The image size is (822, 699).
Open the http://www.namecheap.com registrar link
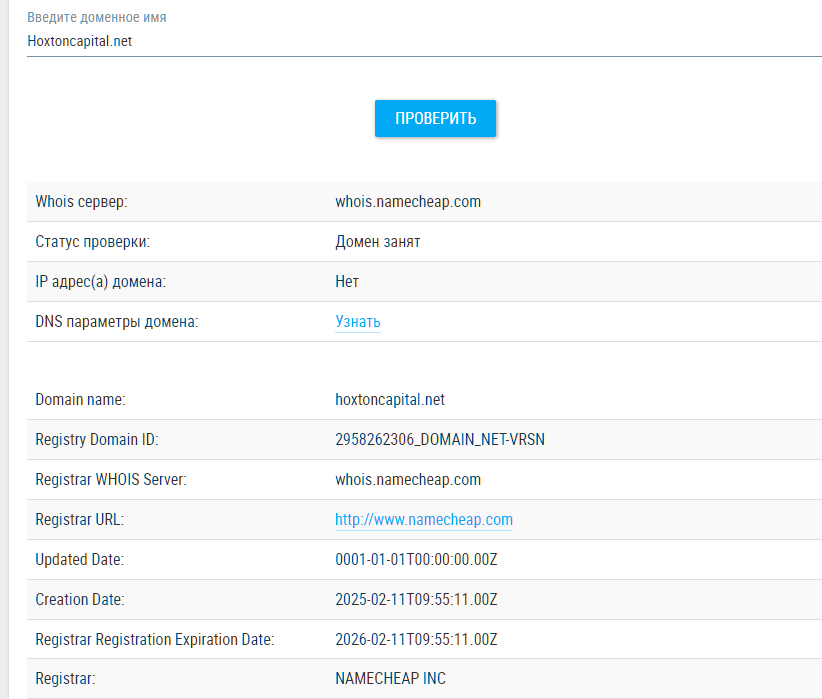click(x=424, y=520)
